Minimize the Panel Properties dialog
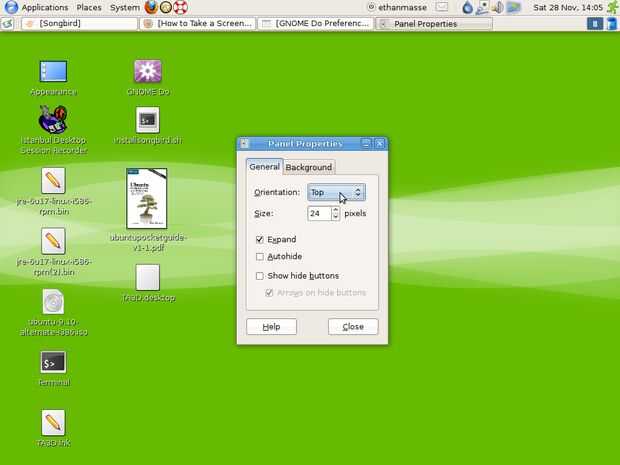Image resolution: width=620 pixels, height=465 pixels. (x=366, y=144)
